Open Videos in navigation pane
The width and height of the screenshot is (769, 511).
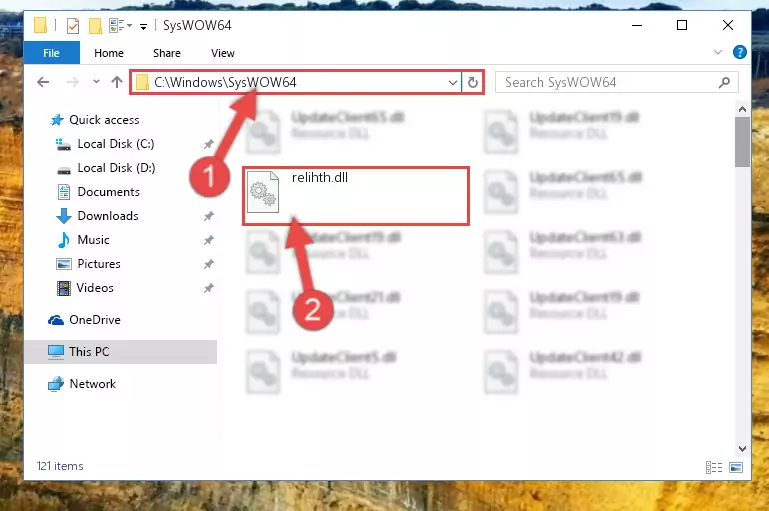(95, 288)
